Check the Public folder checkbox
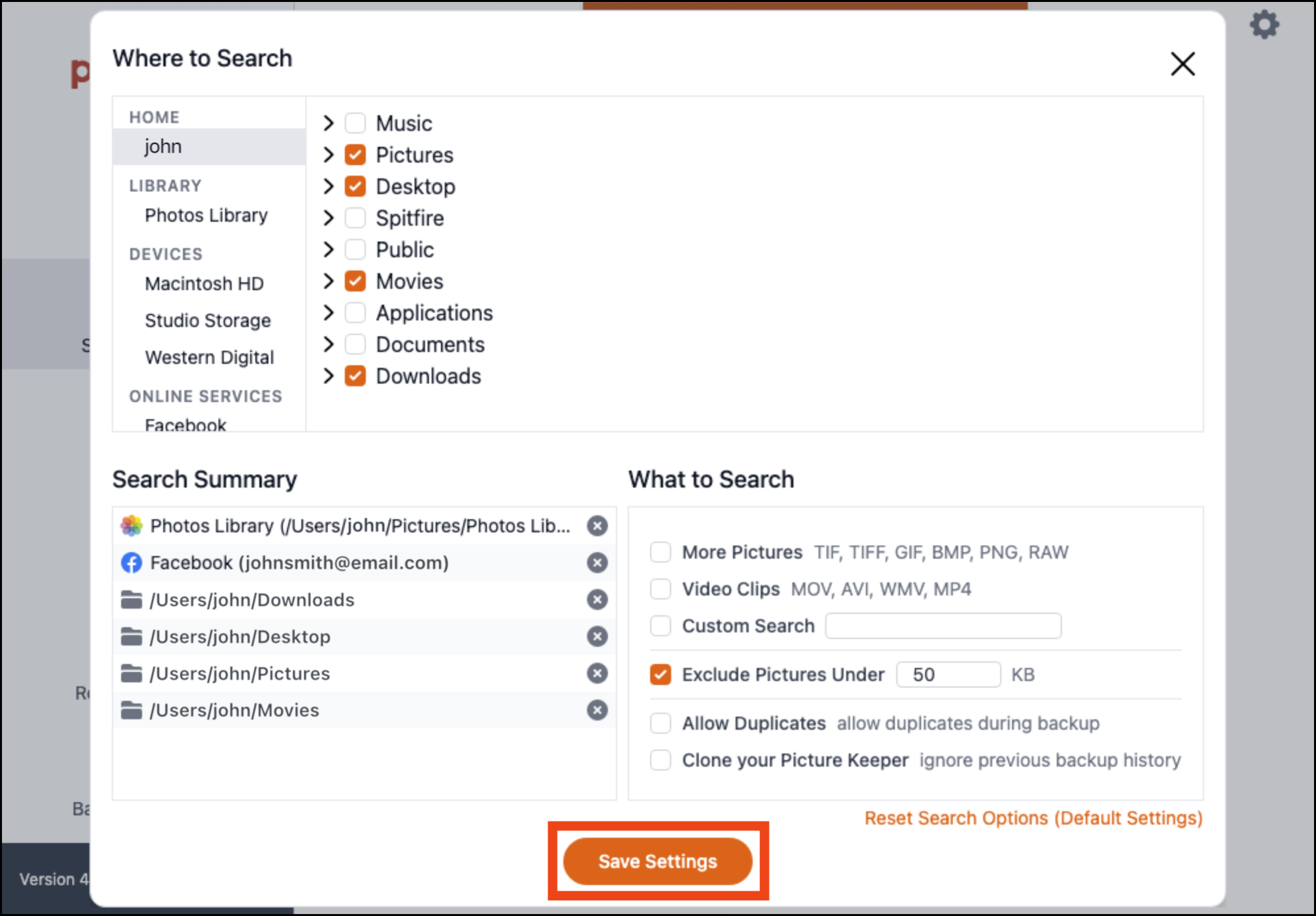Image resolution: width=1316 pixels, height=916 pixels. [x=355, y=249]
